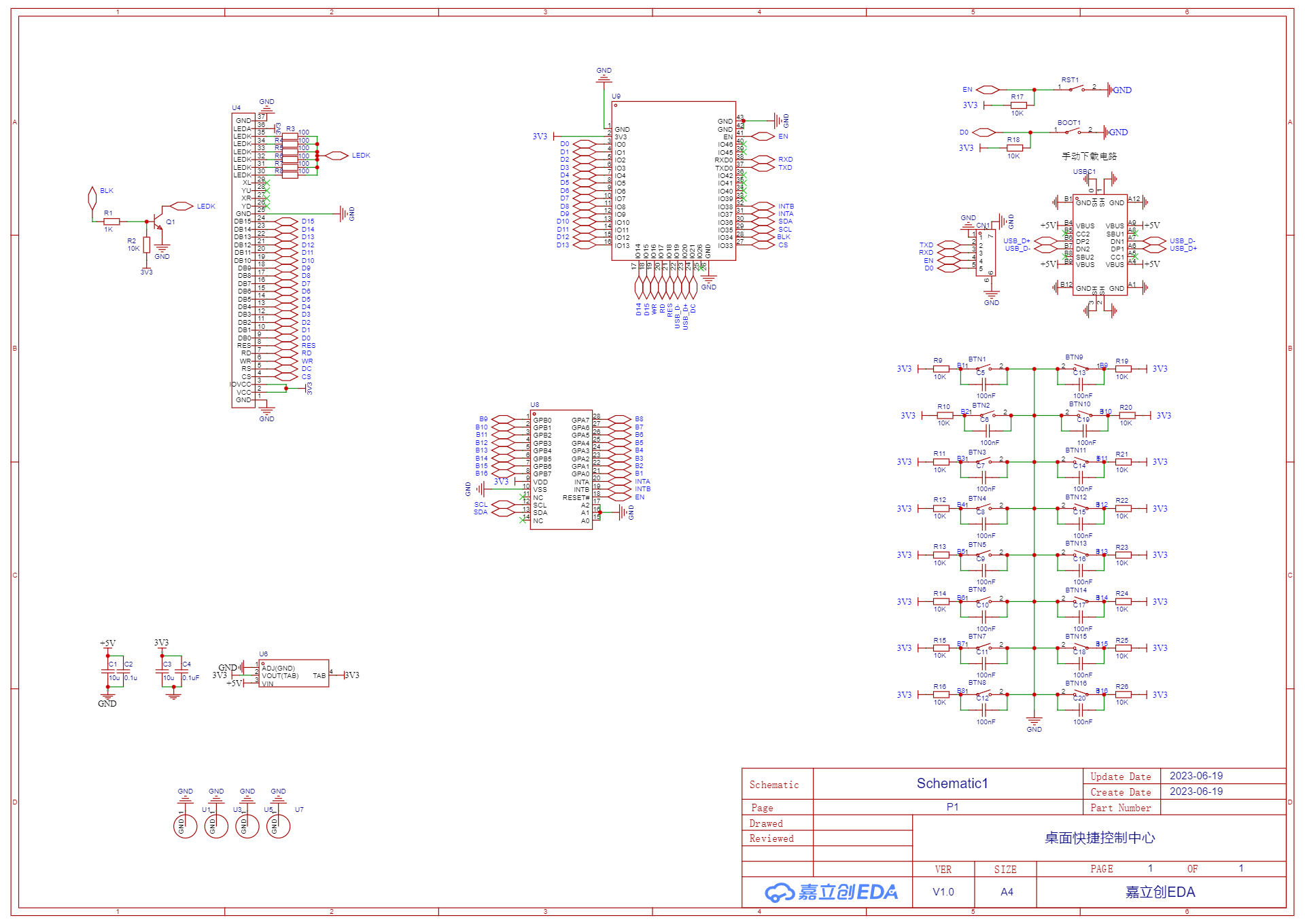Select the BTN9 push button symbol
1305x924 pixels.
pos(1081,368)
